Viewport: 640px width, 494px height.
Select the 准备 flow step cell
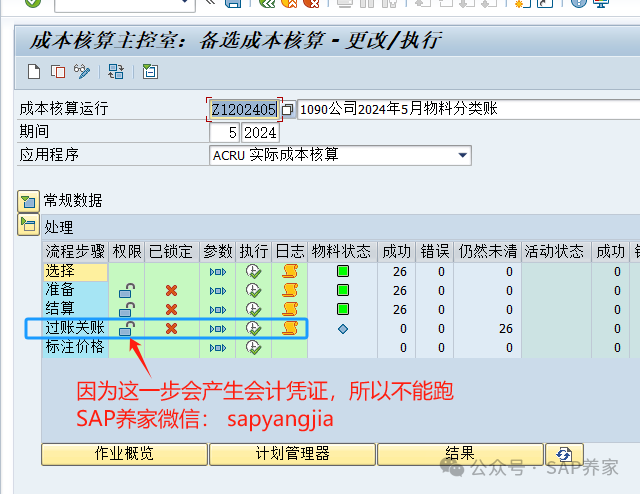pos(76,291)
